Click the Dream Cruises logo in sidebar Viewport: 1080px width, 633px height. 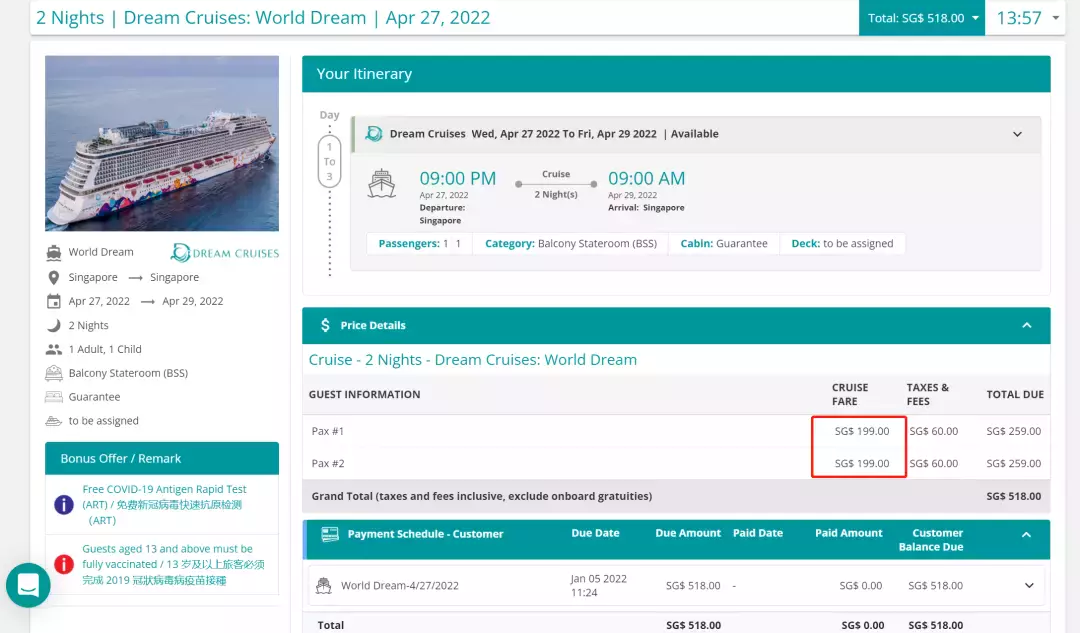[x=224, y=252]
